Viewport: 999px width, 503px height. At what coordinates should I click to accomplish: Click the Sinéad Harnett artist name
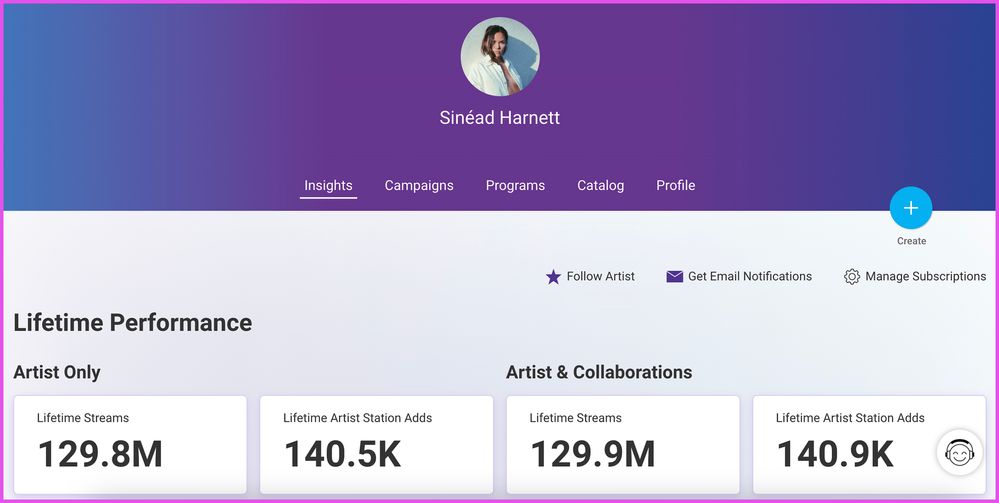[500, 118]
